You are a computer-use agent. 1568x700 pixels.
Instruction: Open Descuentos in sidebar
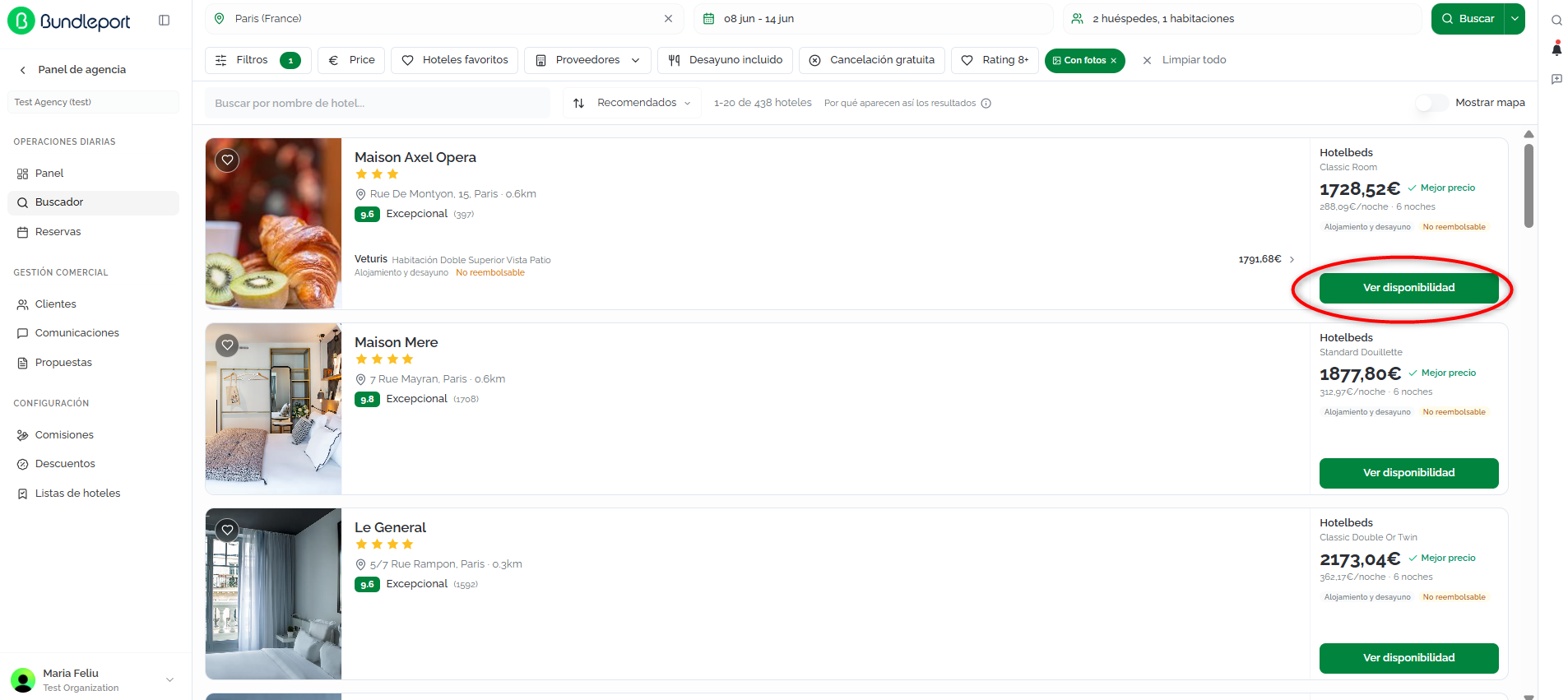(x=93, y=464)
